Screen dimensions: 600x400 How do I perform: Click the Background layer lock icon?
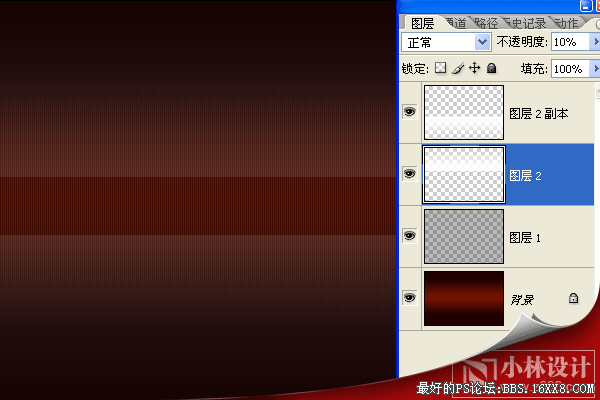(573, 298)
